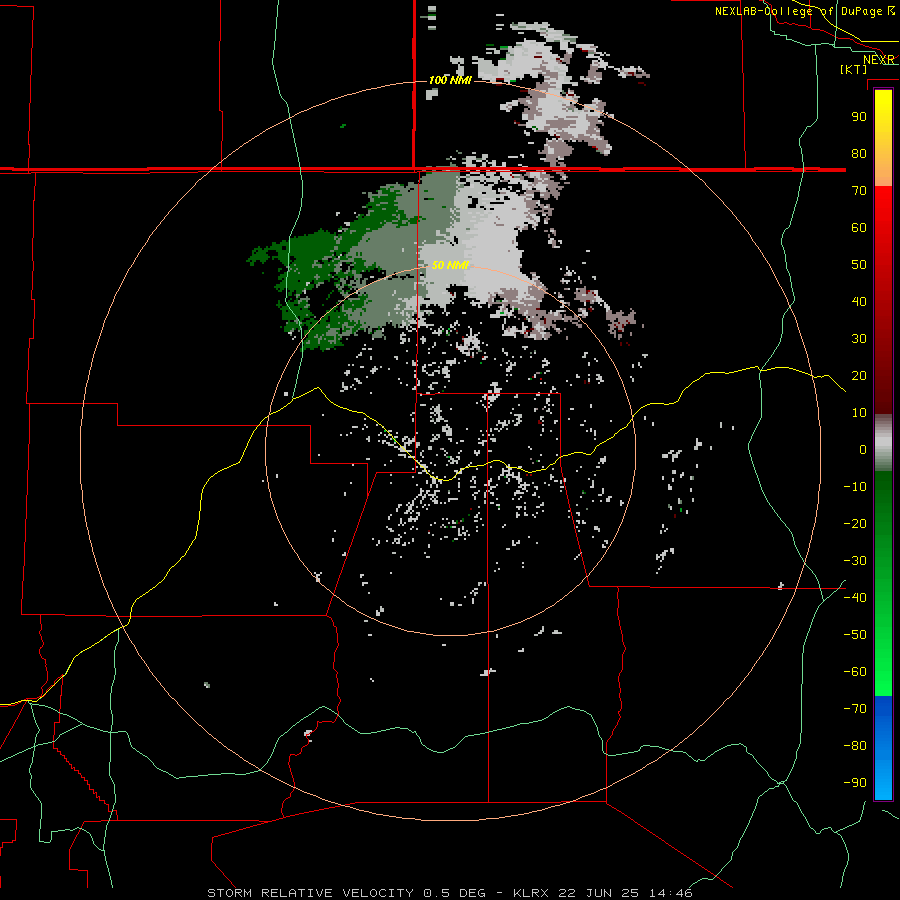
Task: Click the "-20" value on the velocity scale
Action: point(855,523)
